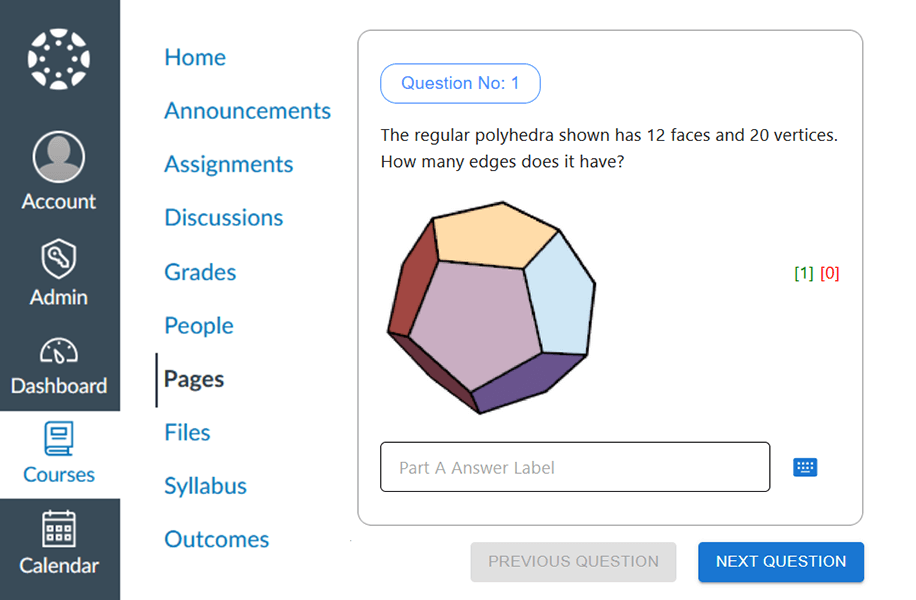This screenshot has height=600, width=916.
Task: Open the Courses book icon
Action: click(x=59, y=439)
